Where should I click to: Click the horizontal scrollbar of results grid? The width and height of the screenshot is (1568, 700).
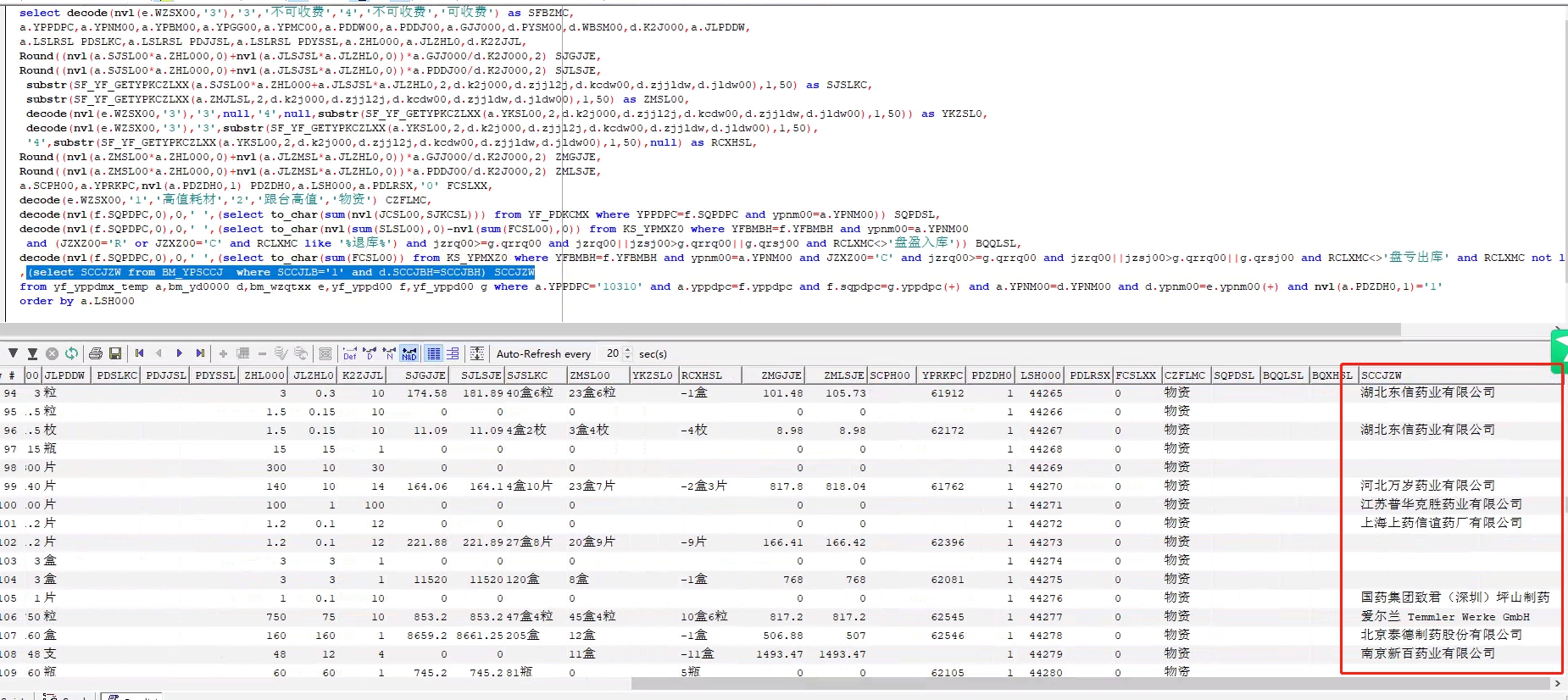tap(1089, 683)
